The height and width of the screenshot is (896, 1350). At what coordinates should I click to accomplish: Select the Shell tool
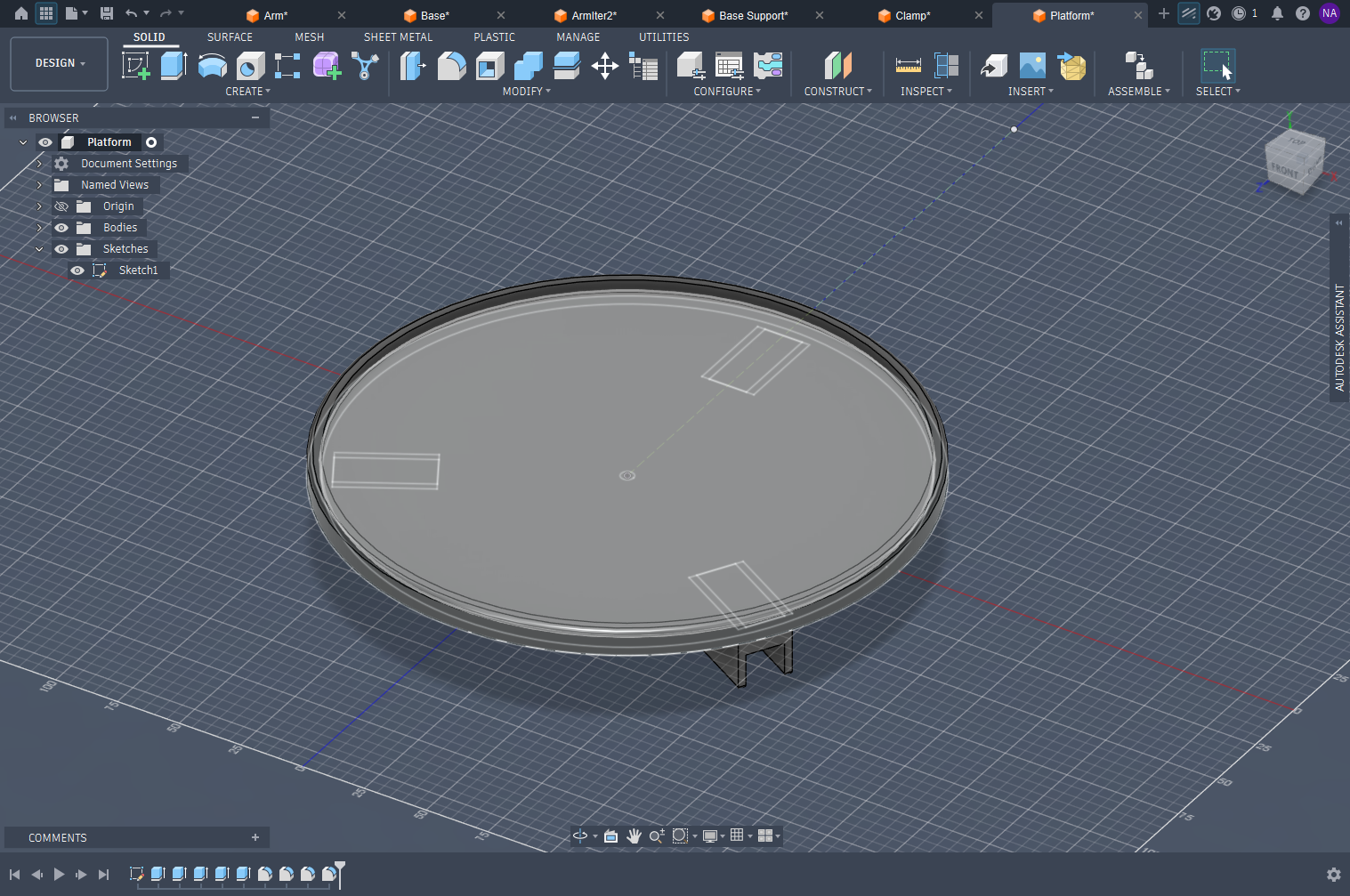(x=489, y=66)
